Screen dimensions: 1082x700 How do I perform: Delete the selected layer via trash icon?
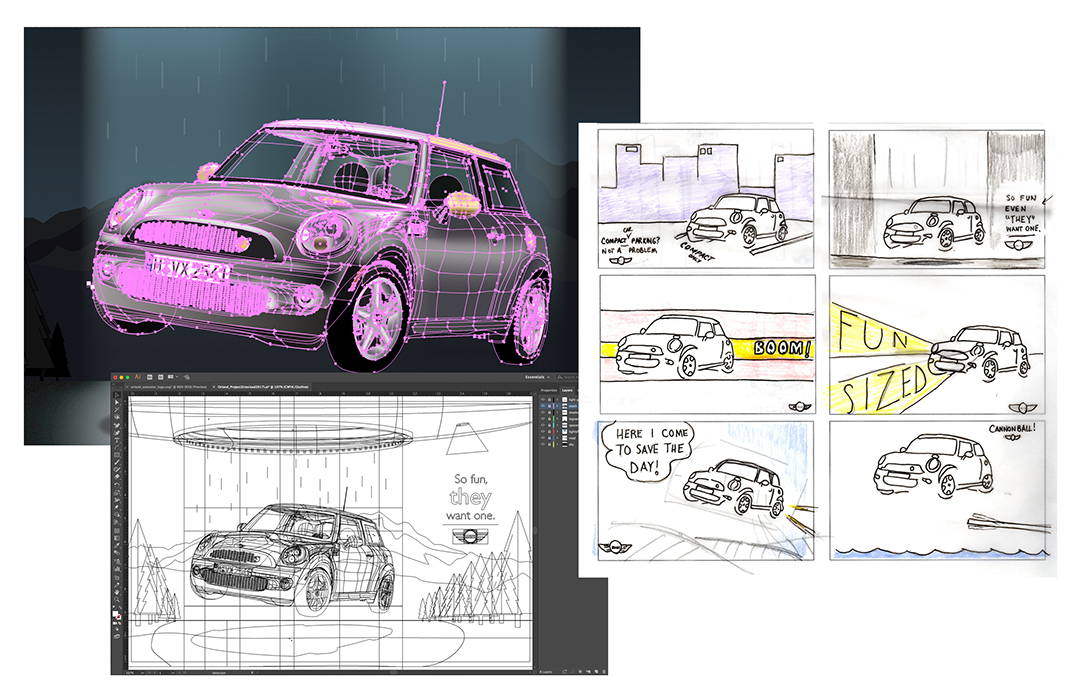click(602, 671)
